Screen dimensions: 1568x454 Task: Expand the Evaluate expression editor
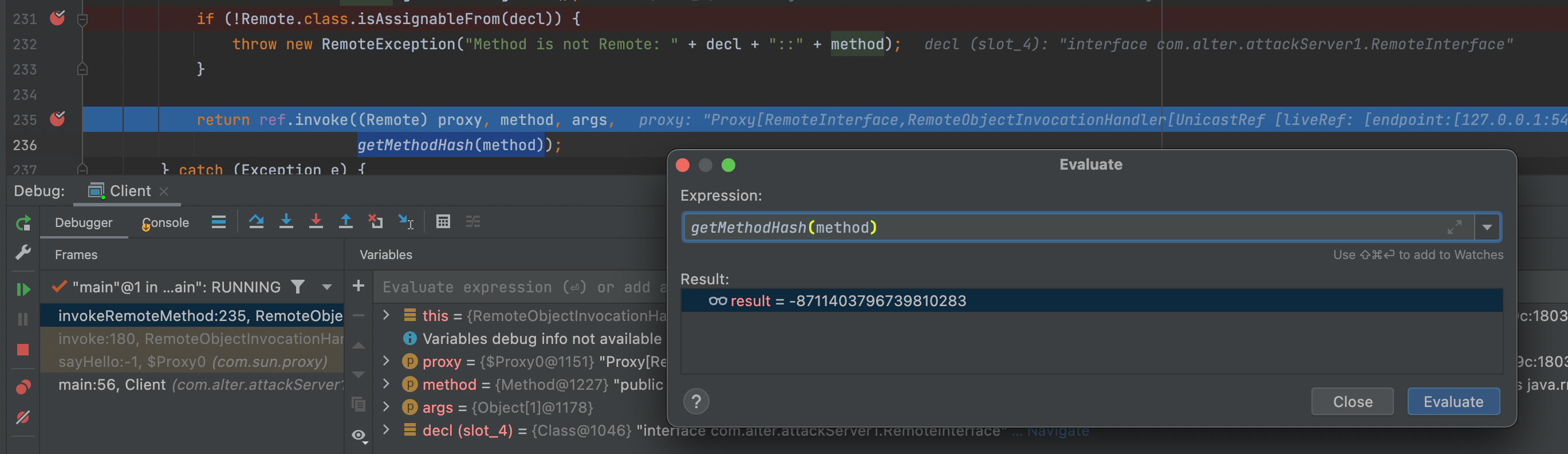[1454, 228]
